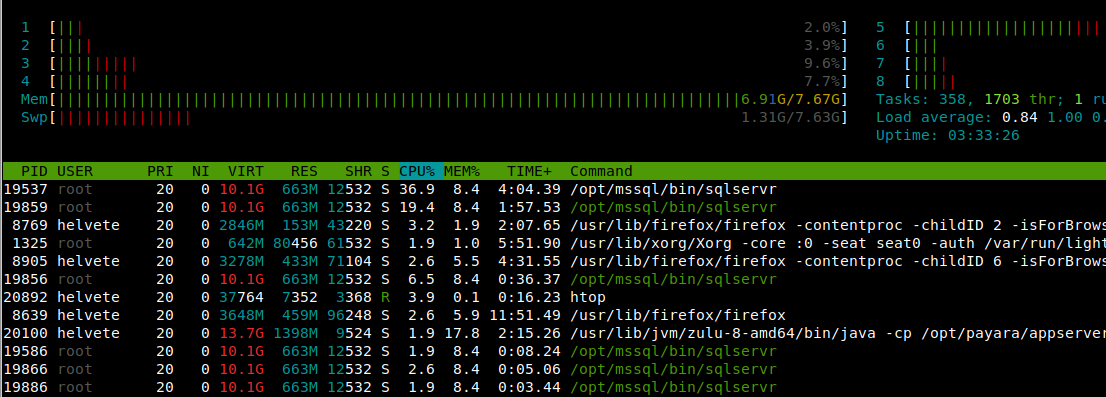The image size is (1106, 397).
Task: Click the TIME+ column header
Action: tap(528, 171)
